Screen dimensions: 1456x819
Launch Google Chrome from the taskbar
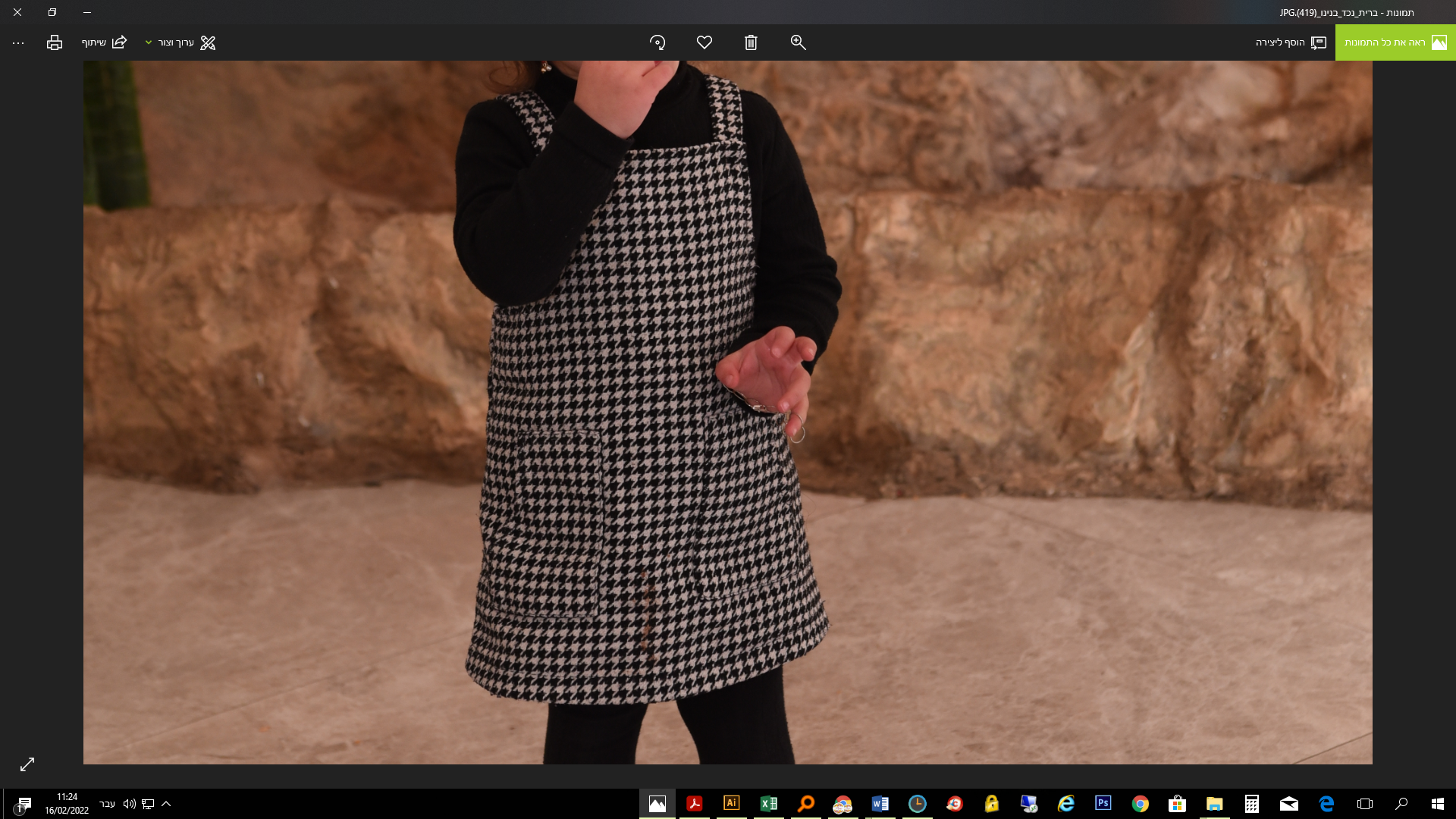tap(1140, 803)
